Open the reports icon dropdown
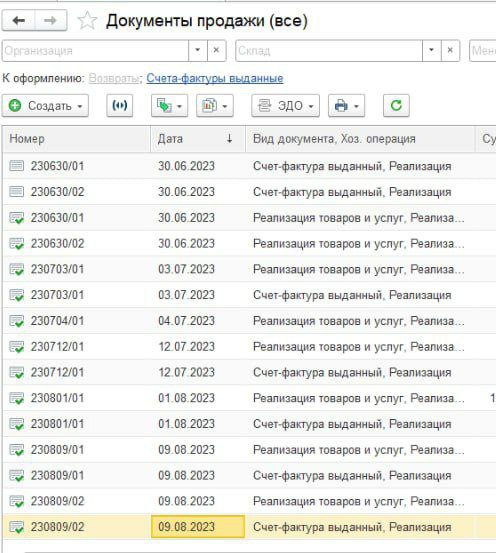Viewport: 496px width, 553px height. click(x=214, y=105)
